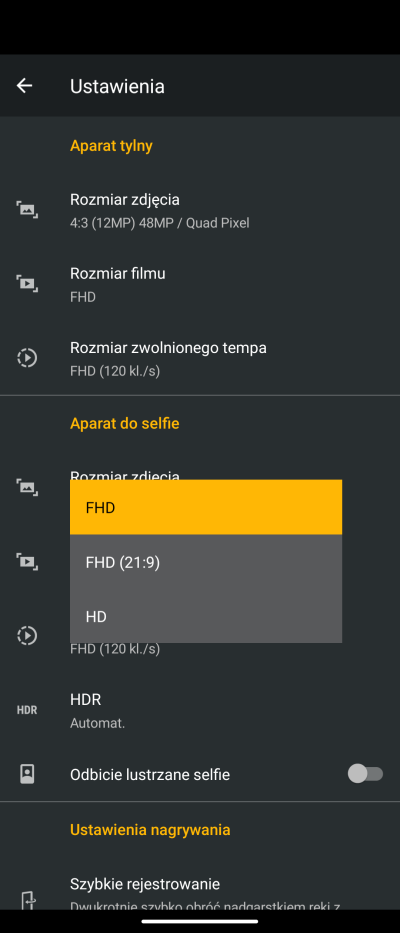Tap rear camera photo size icon
The image size is (400, 933).
click(27, 209)
